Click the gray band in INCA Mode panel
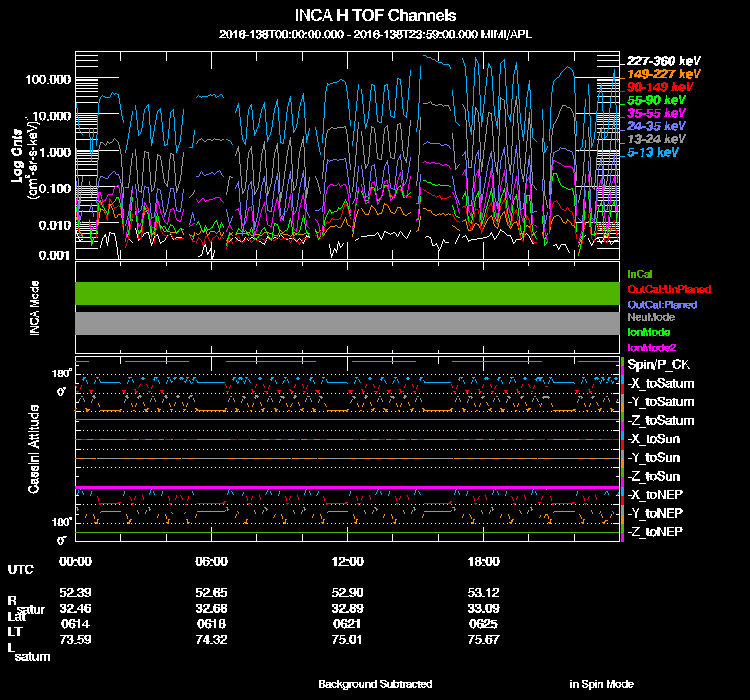 click(x=347, y=324)
